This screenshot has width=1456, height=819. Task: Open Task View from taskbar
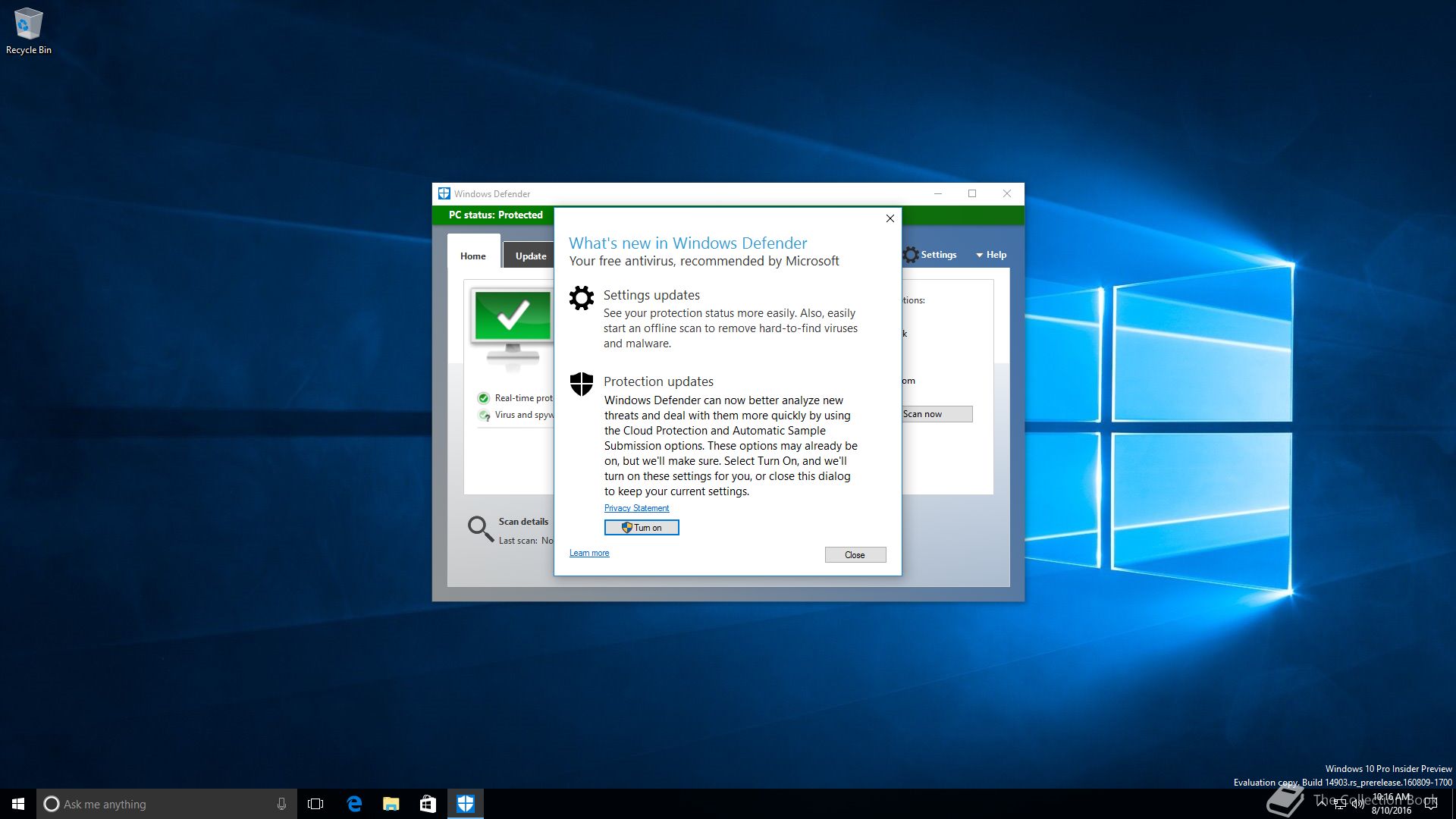point(315,804)
